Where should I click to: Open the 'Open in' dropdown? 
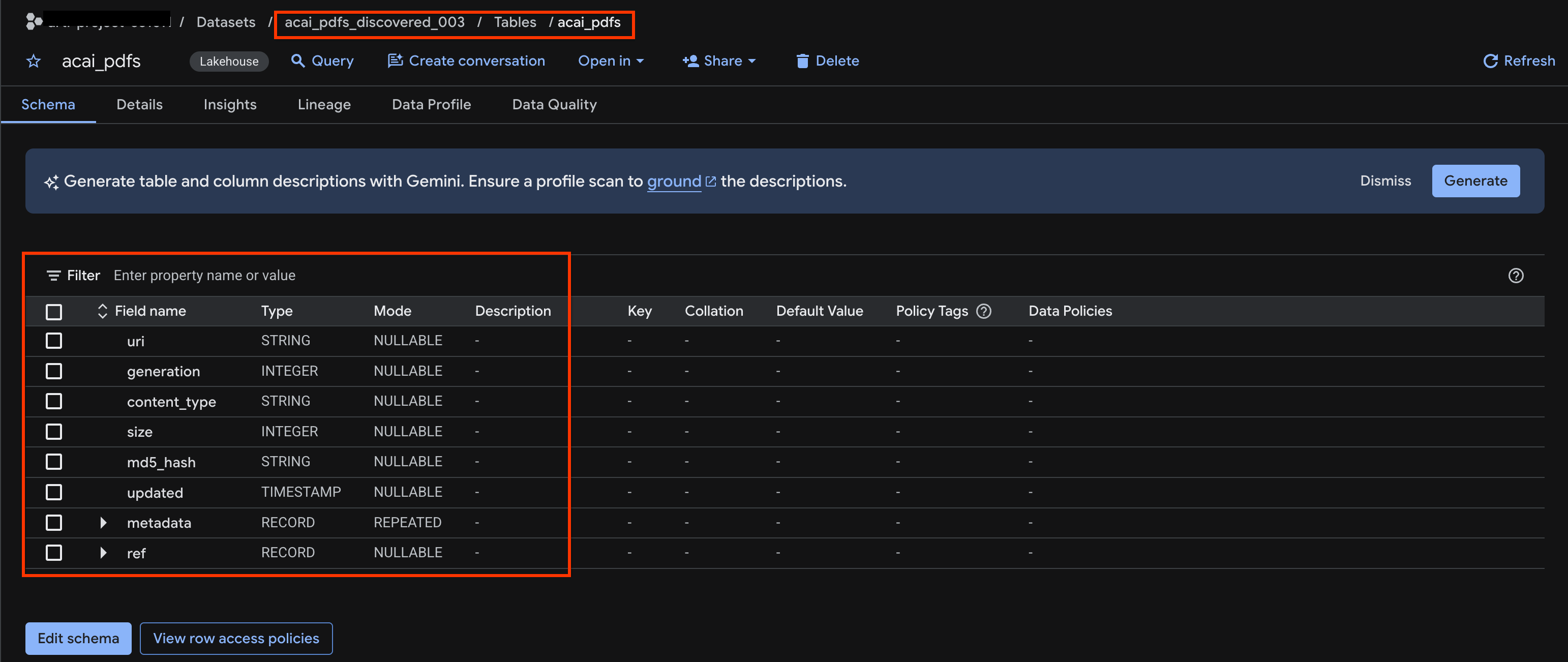611,61
